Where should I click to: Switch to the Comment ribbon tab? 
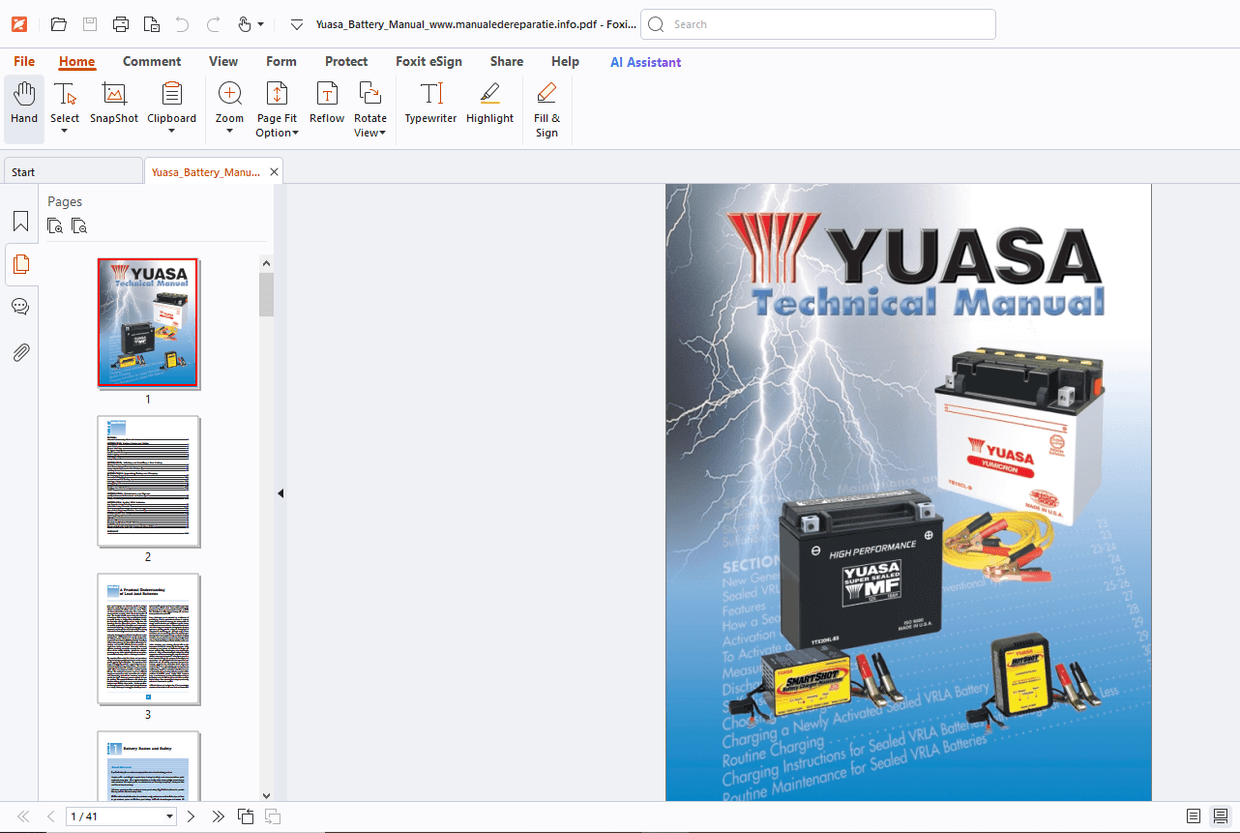click(x=152, y=61)
